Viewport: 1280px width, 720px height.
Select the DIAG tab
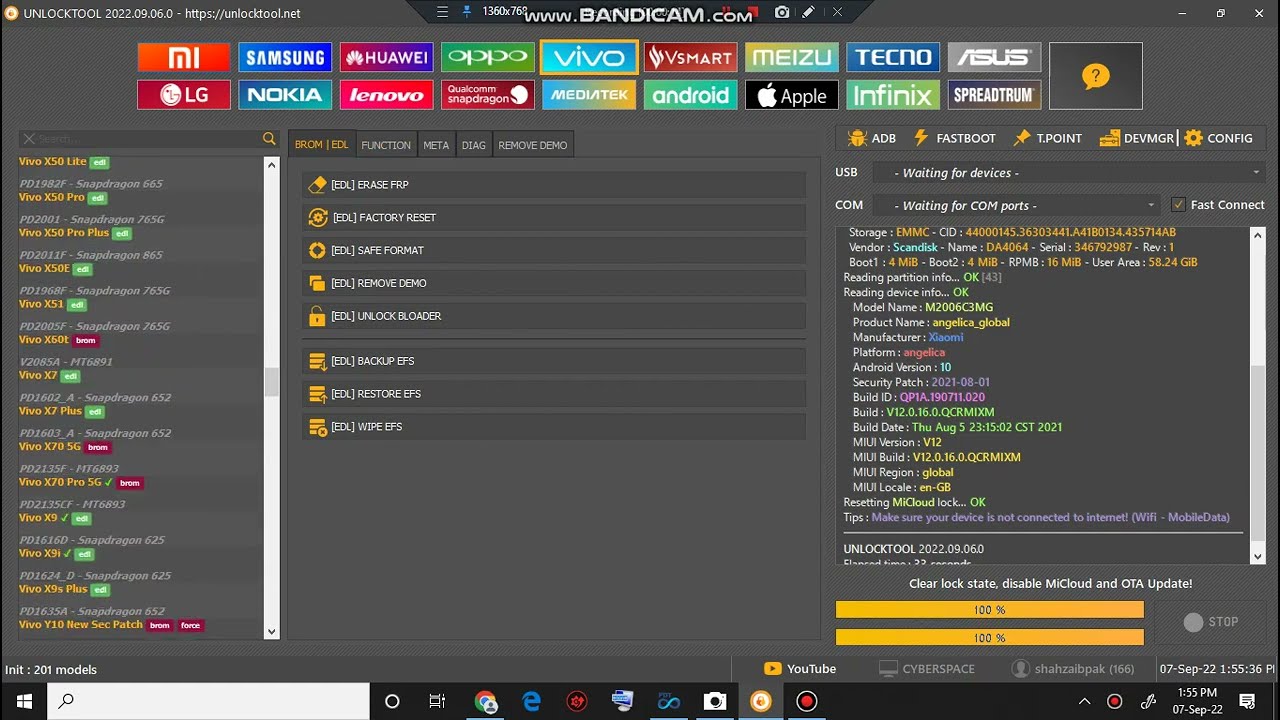click(474, 145)
